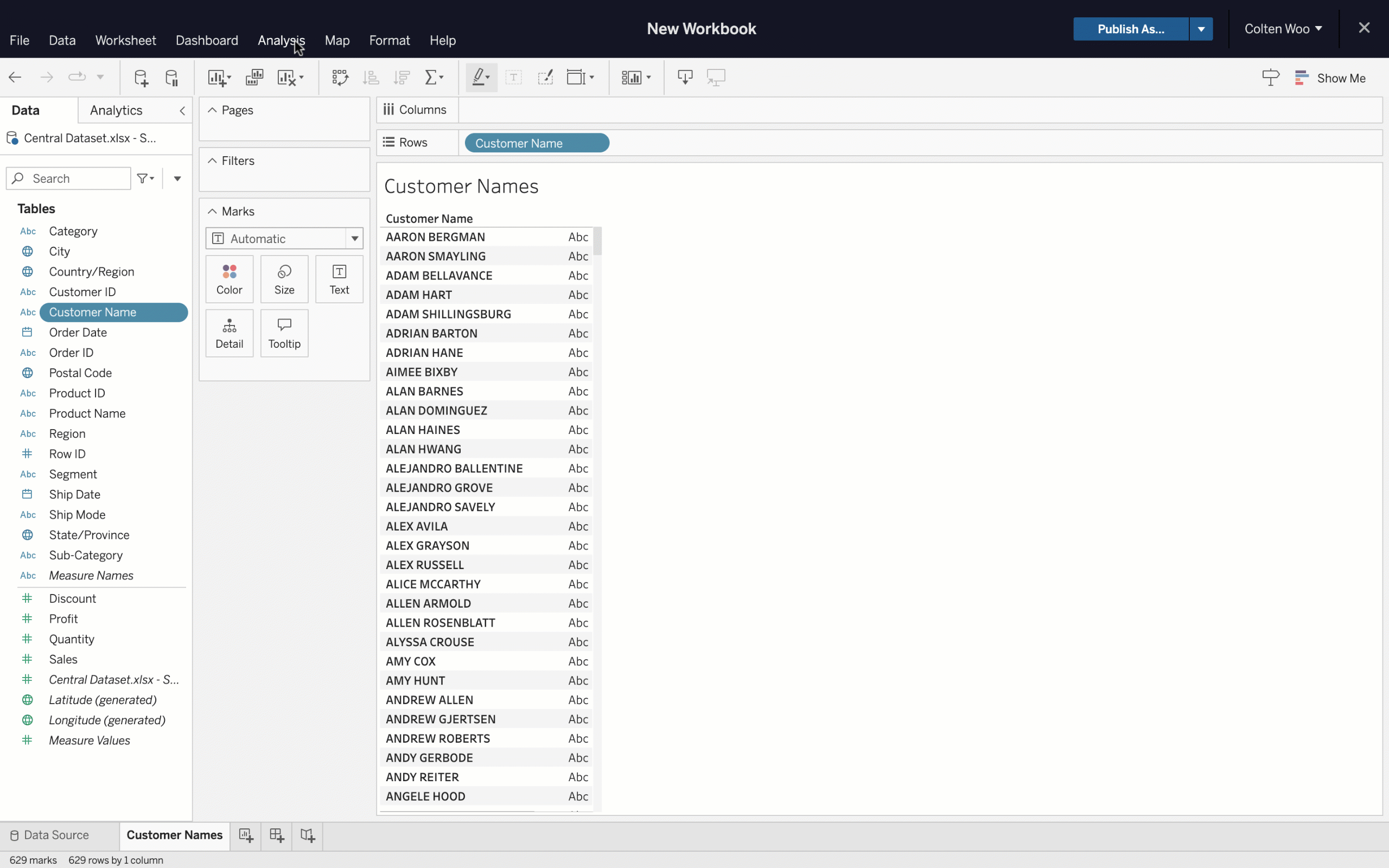Select the Sort ascending icon in toolbar
Viewport: 1389px width, 868px height.
click(371, 77)
